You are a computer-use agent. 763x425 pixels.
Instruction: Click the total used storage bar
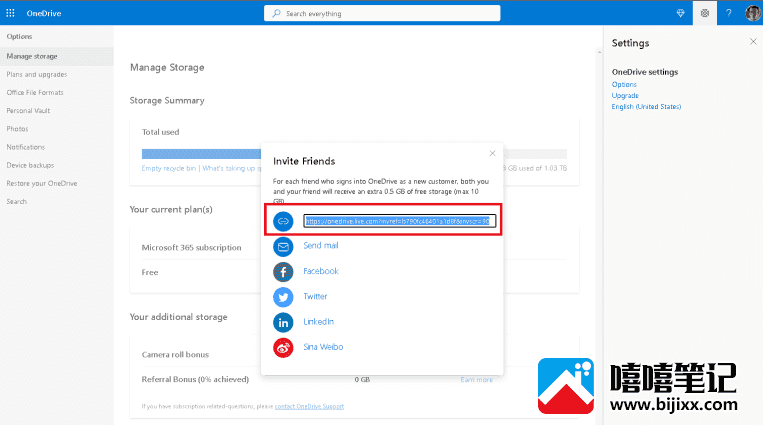coord(354,154)
